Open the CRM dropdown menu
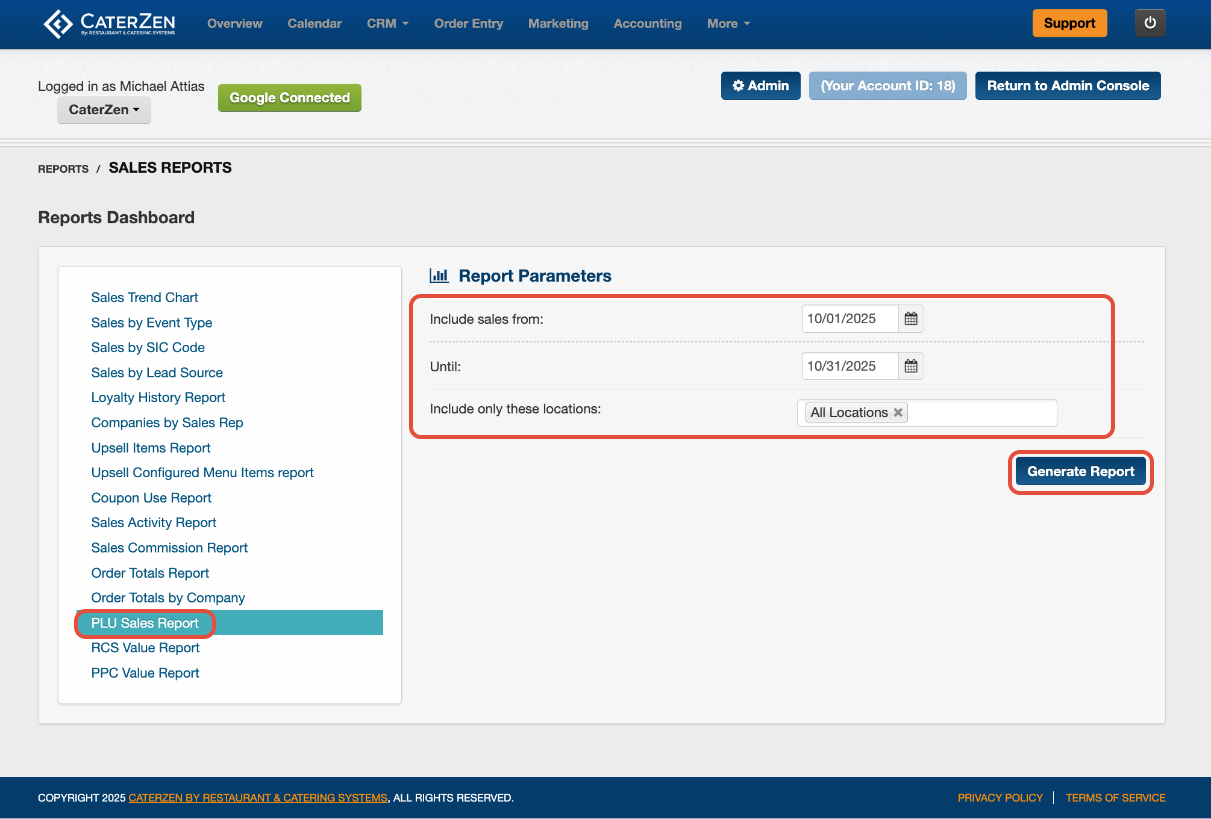The width and height of the screenshot is (1211, 819). click(387, 23)
